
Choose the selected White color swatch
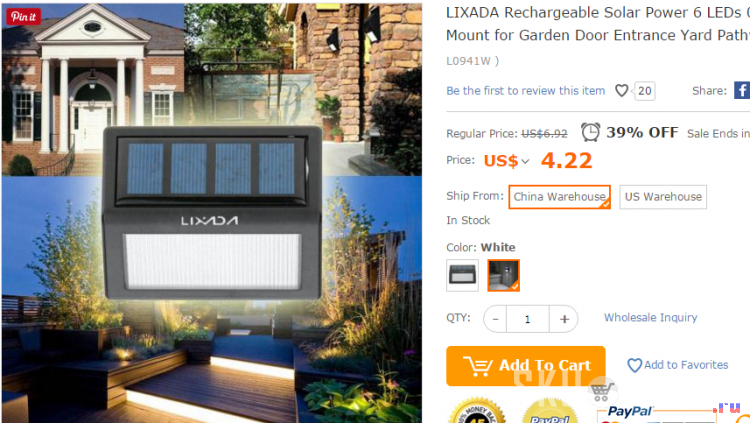tap(503, 276)
